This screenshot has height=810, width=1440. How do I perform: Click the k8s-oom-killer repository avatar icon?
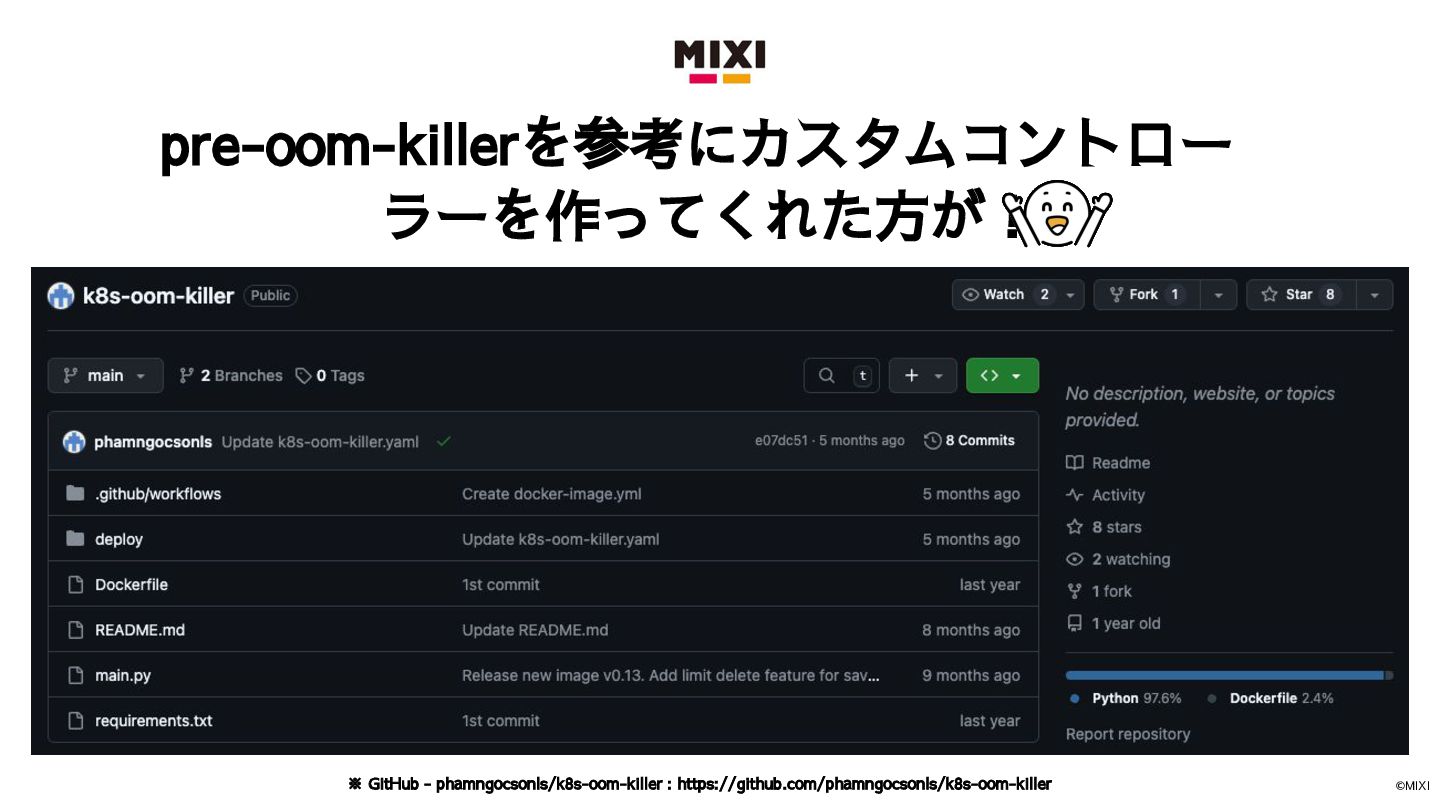pyautogui.click(x=61, y=295)
